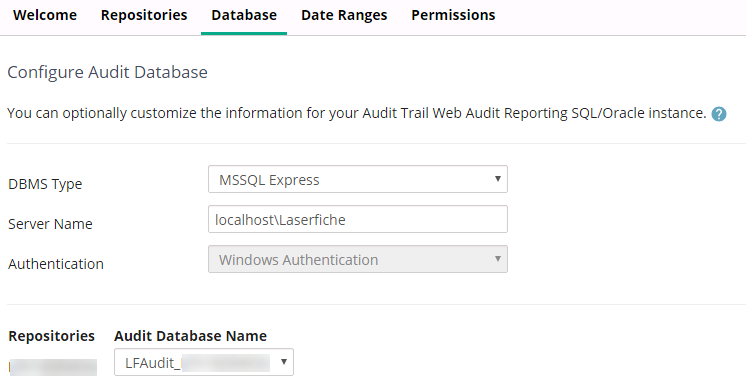Click the Server Name input field

pos(358,219)
